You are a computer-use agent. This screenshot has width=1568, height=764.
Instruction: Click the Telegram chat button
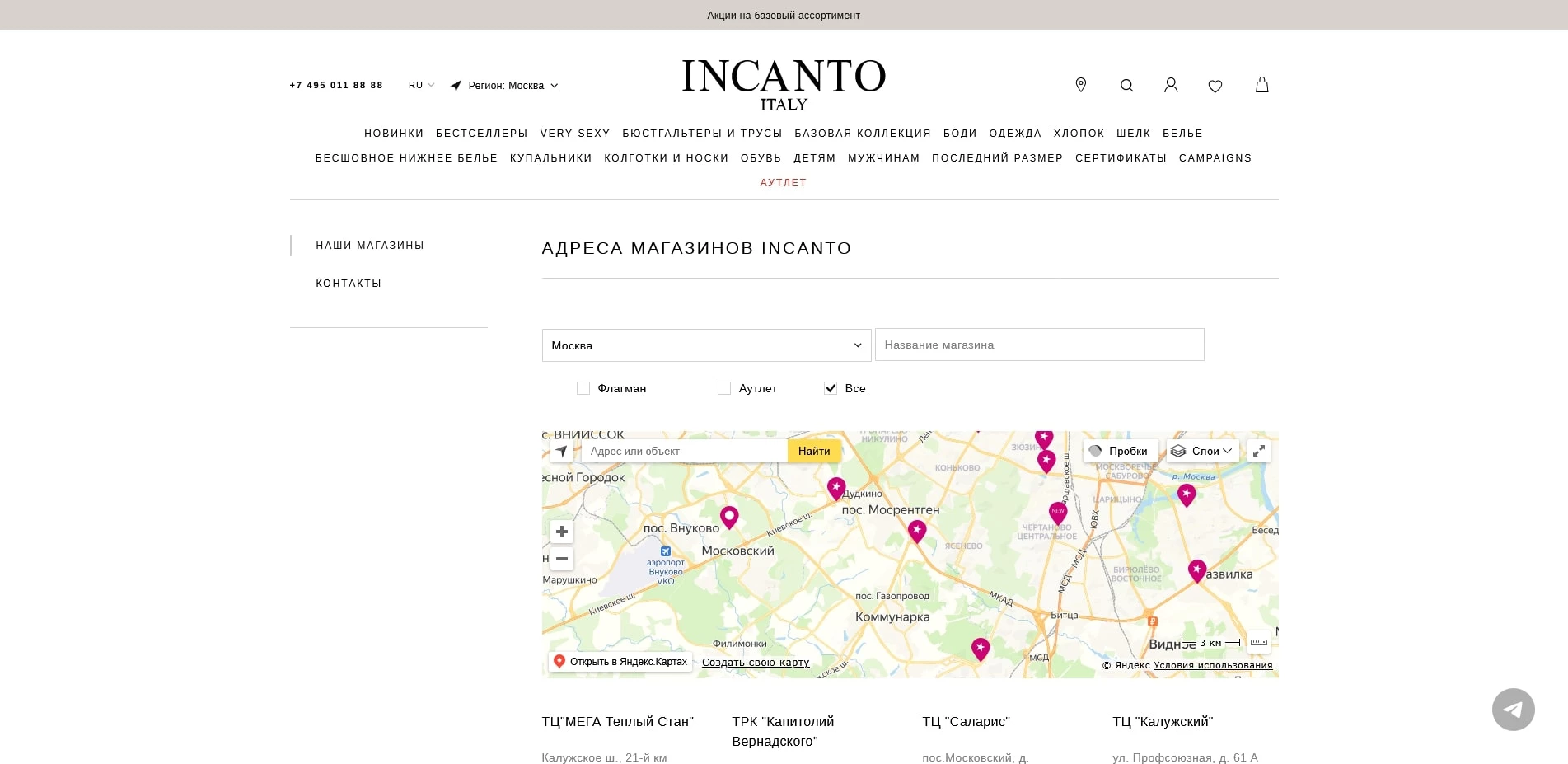click(x=1513, y=710)
